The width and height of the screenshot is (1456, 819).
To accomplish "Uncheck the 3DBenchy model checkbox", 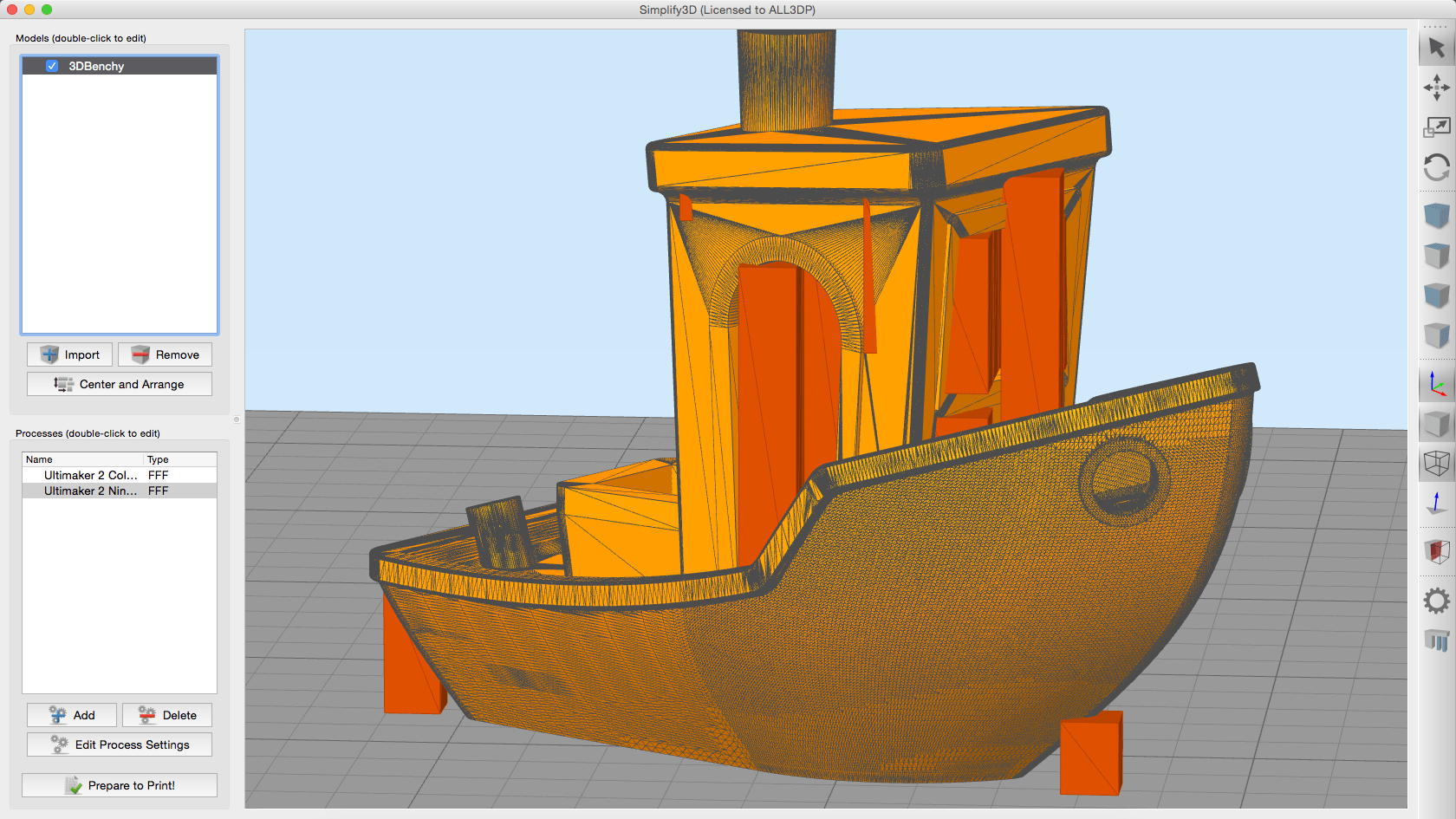I will pos(52,66).
